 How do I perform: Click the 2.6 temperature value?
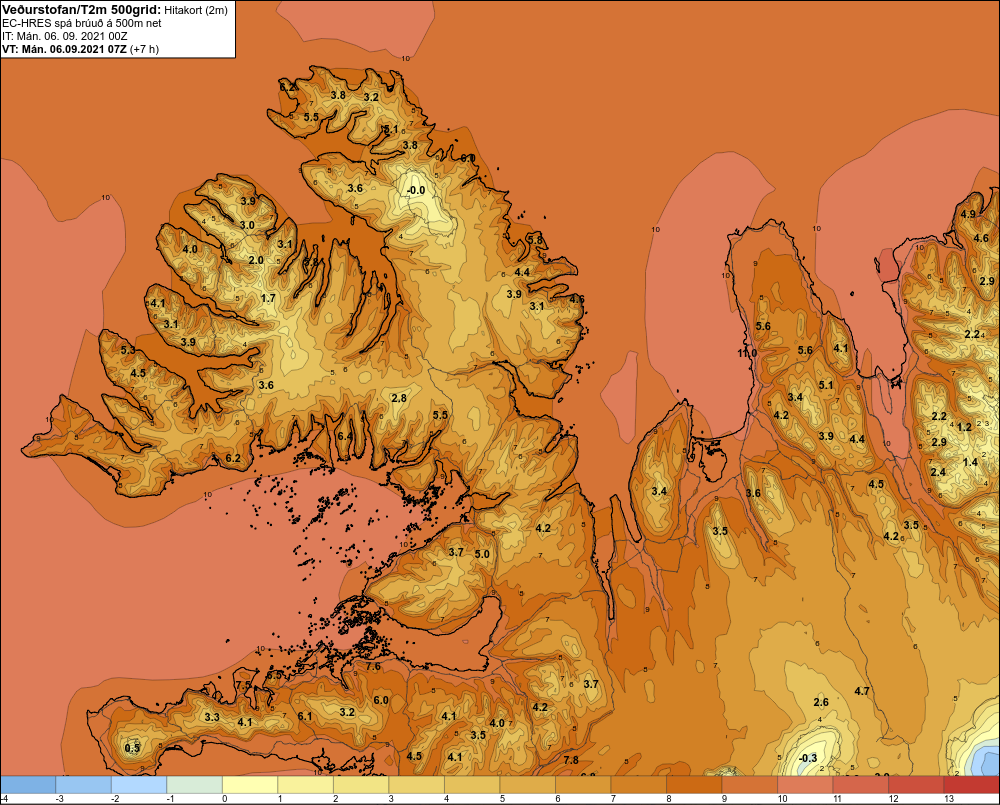click(821, 702)
